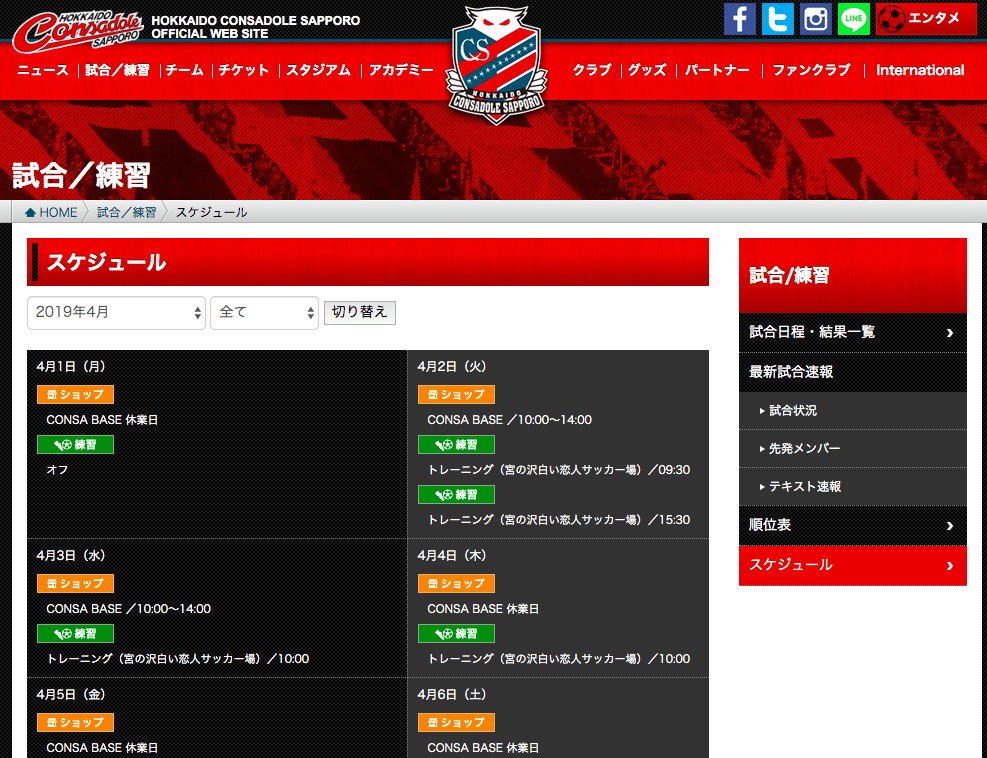
Task: Open the チケット menu
Action: pyautogui.click(x=244, y=70)
